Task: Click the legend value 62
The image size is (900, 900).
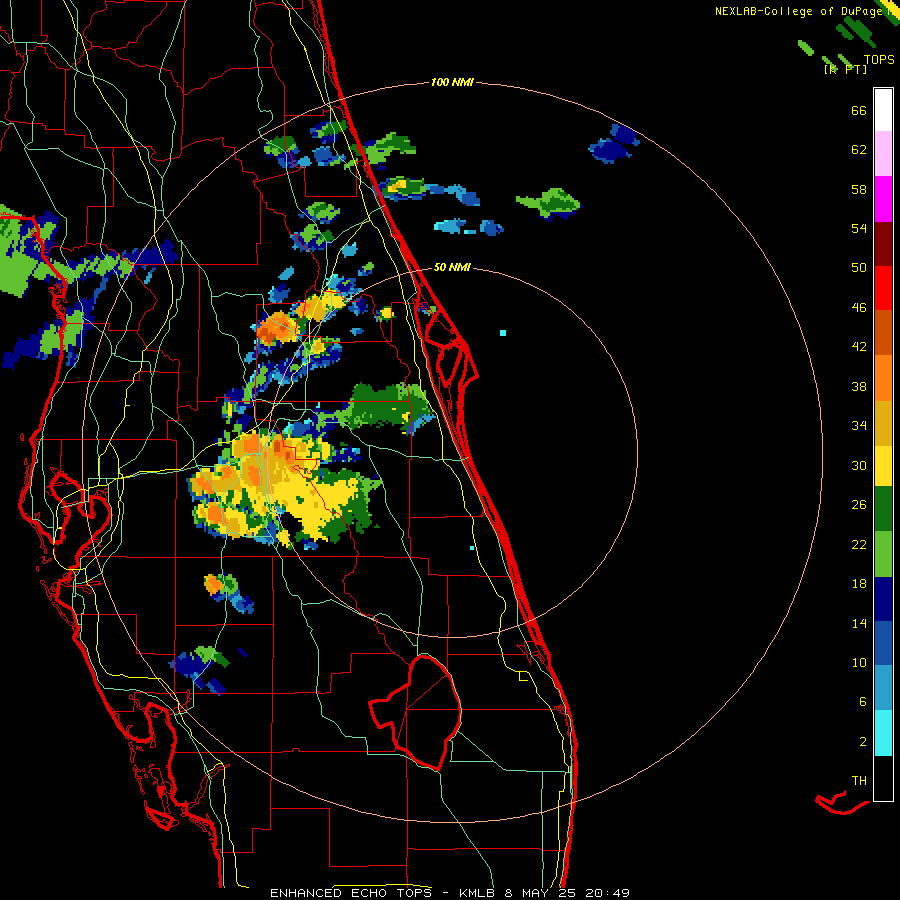Action: point(859,150)
